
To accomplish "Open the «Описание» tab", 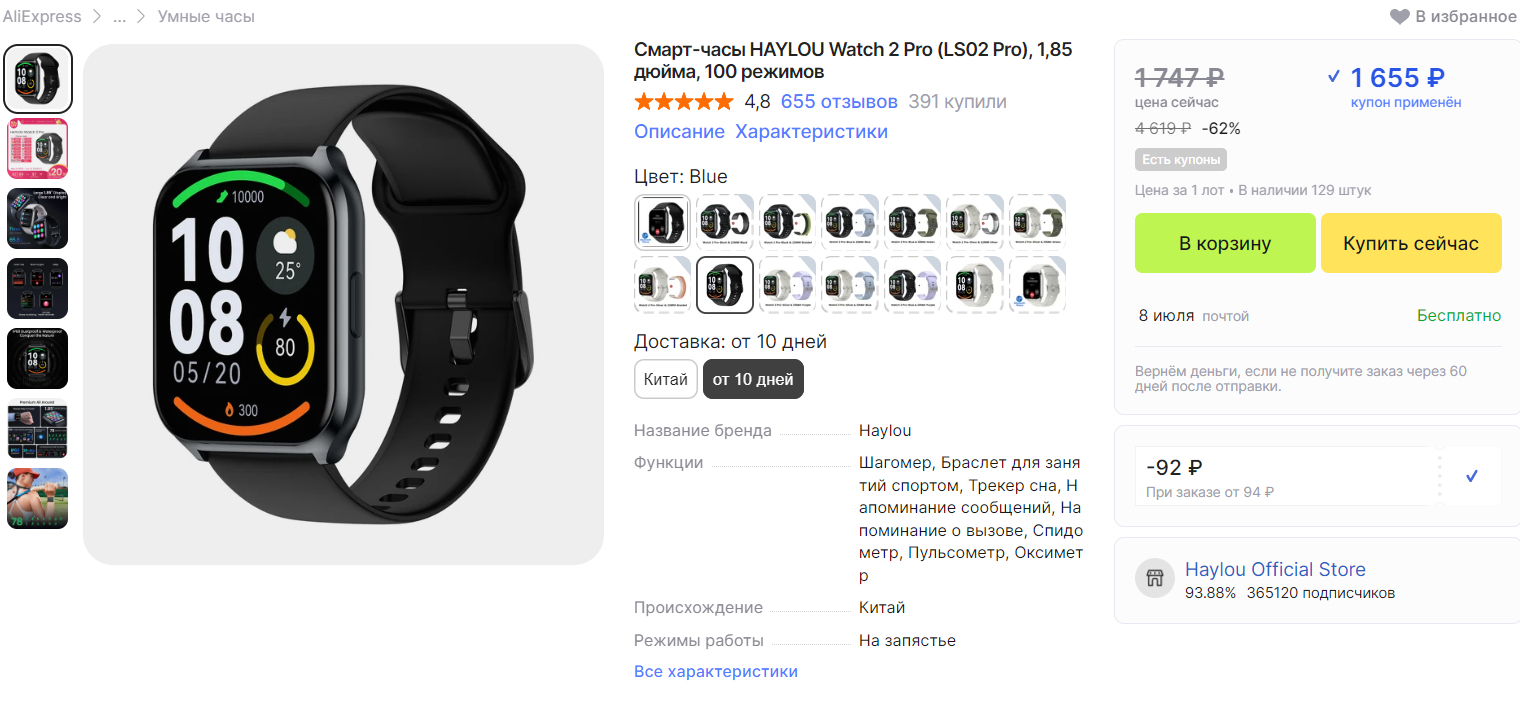I will [x=679, y=132].
